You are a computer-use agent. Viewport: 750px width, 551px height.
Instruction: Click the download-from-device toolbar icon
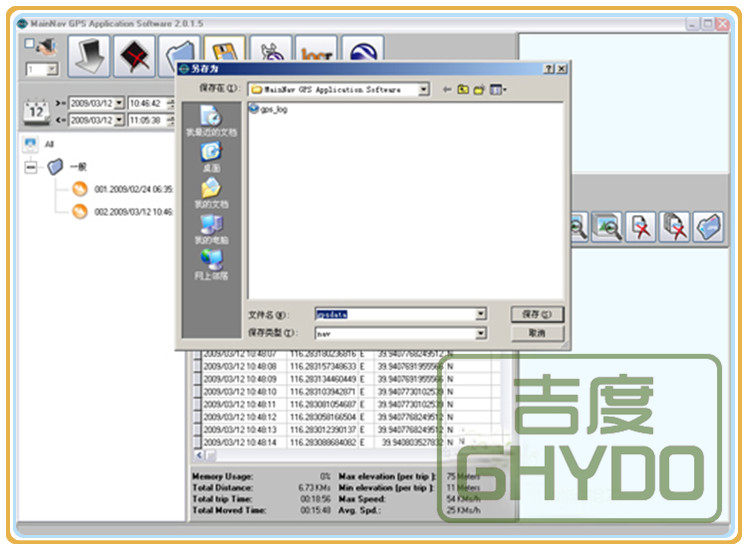[x=89, y=56]
